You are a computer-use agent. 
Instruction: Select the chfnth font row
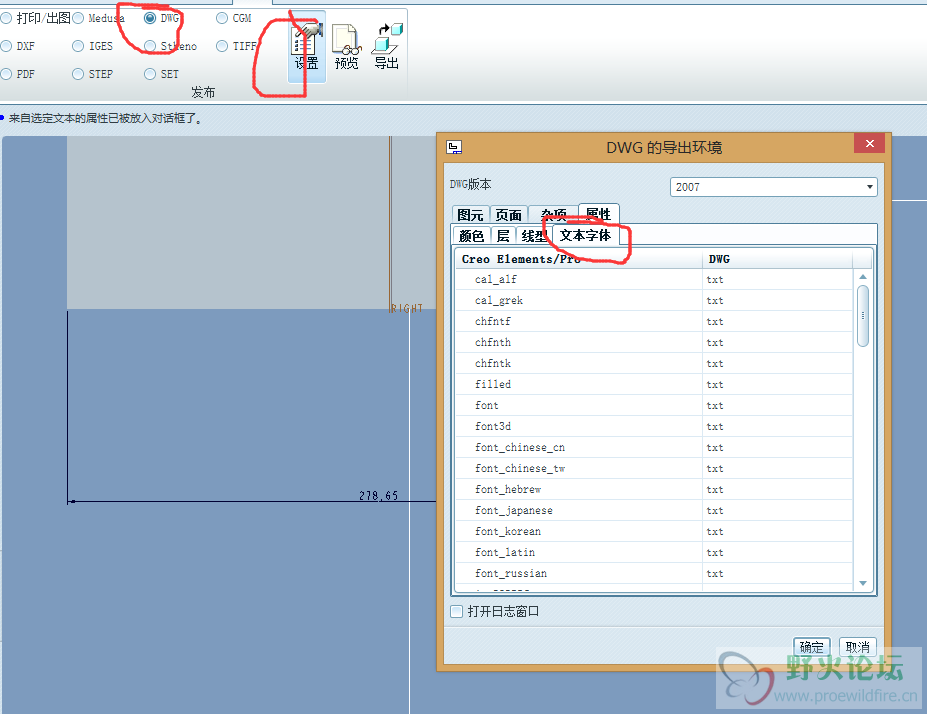coord(654,342)
